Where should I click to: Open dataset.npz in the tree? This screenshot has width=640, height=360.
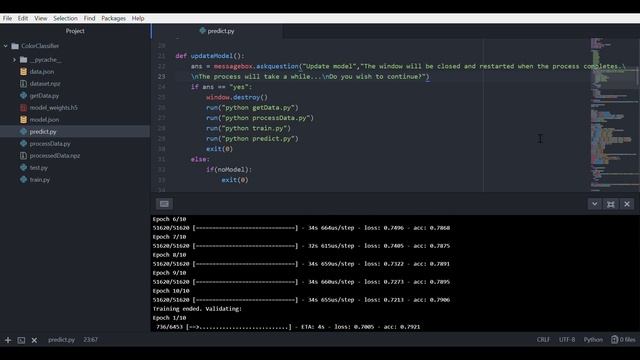[45, 84]
